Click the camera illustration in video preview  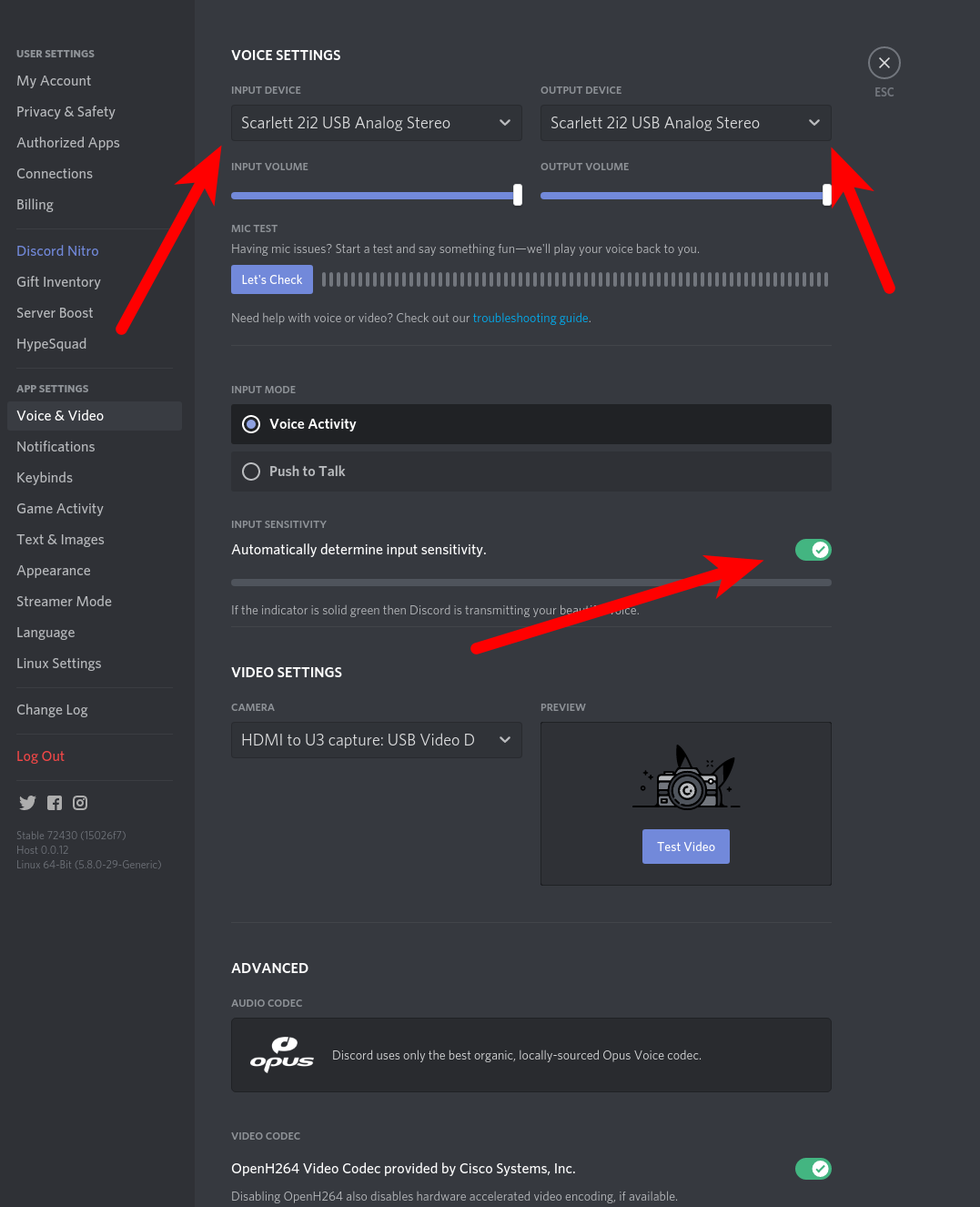tap(687, 779)
